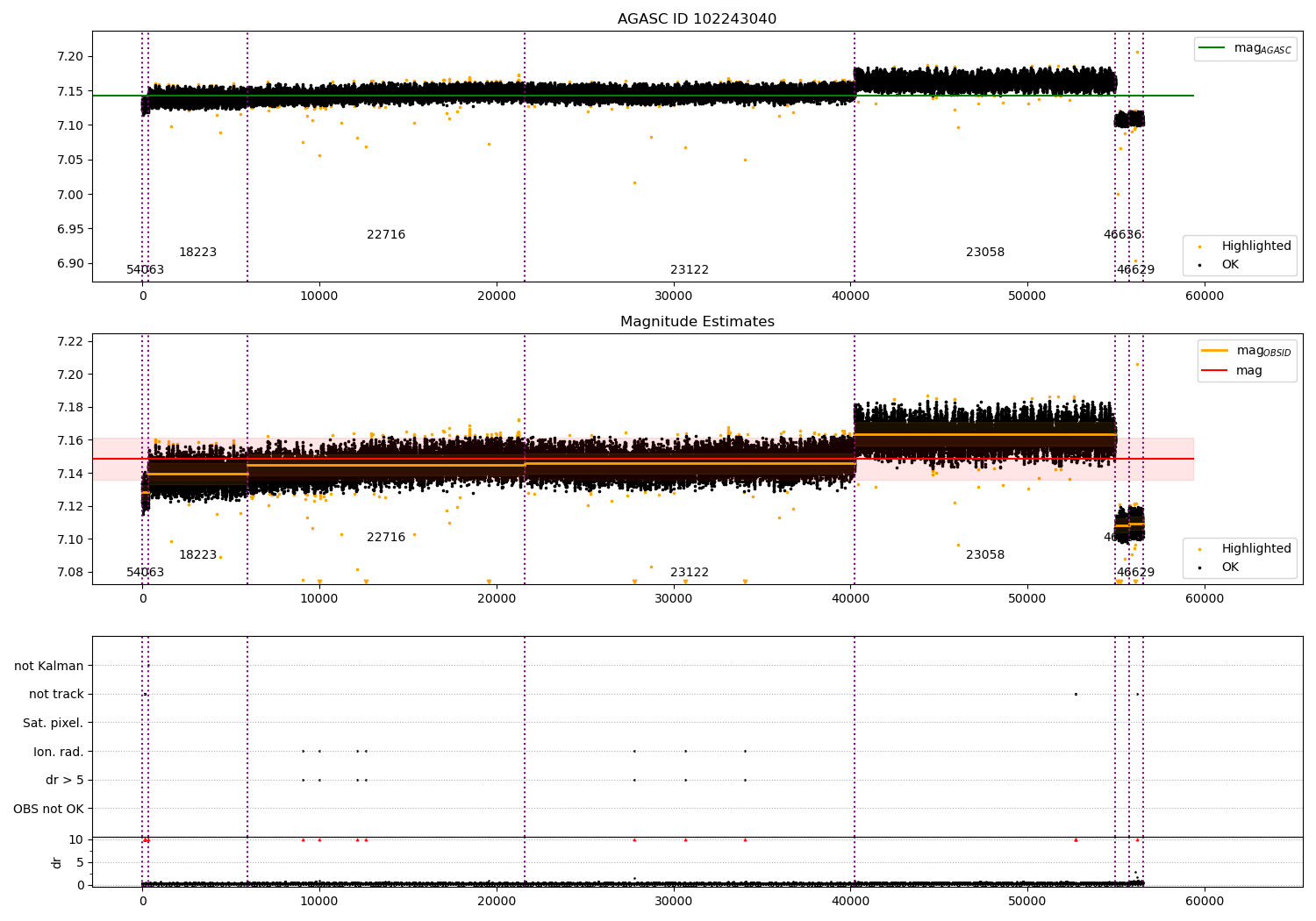Click the "dr > 5" row label

click(x=65, y=781)
